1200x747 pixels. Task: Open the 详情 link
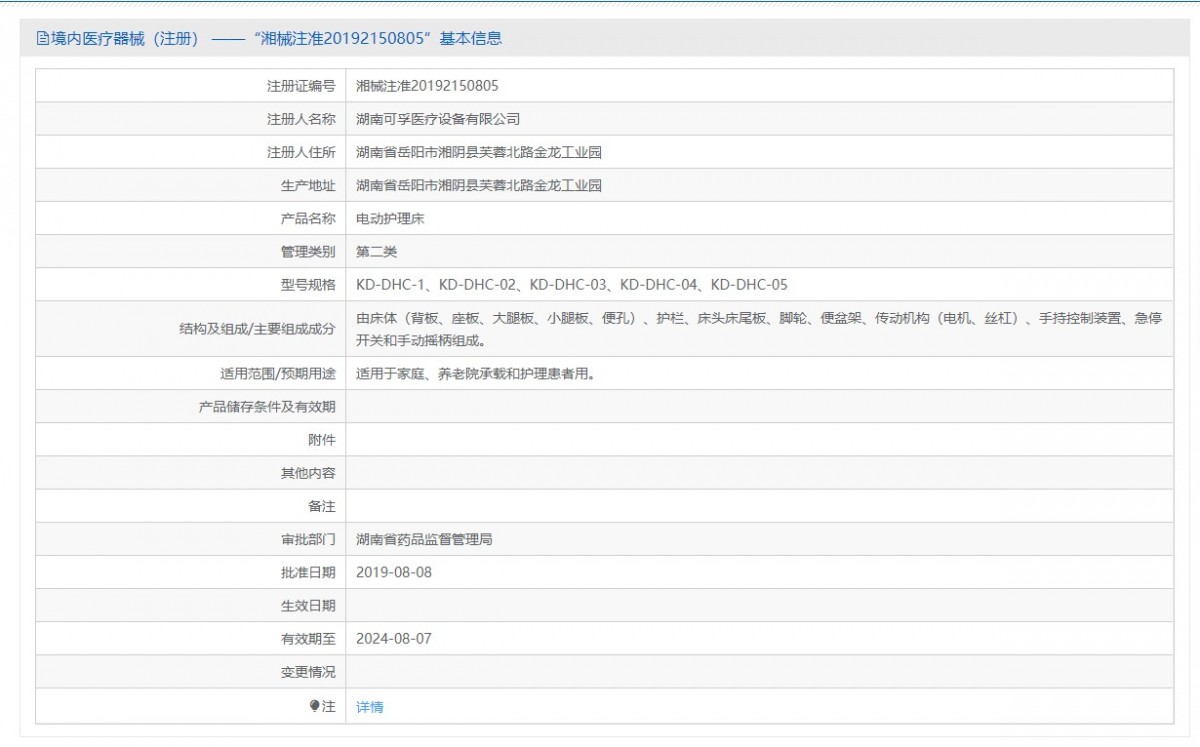click(370, 707)
